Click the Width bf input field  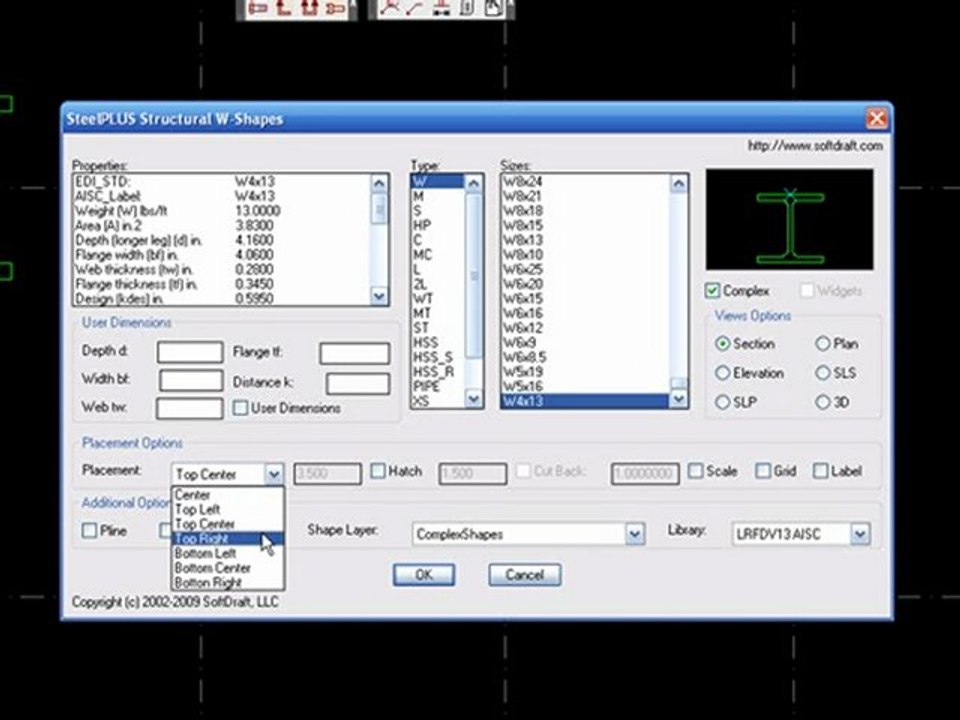click(191, 380)
